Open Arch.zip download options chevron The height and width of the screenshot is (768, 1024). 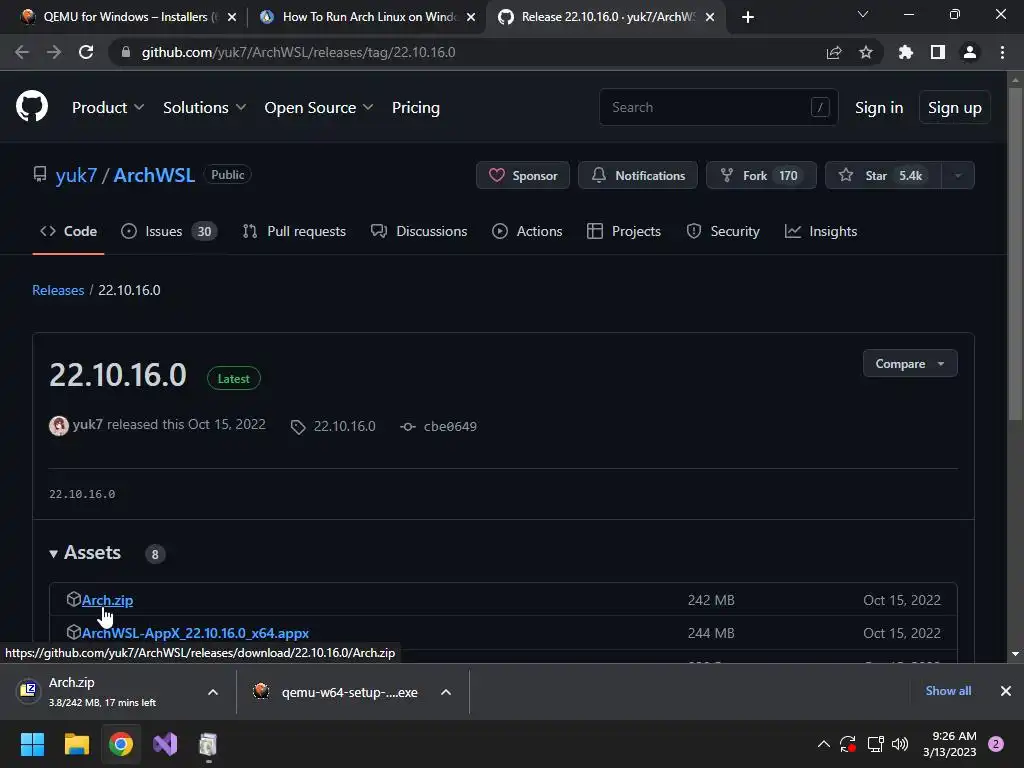pyautogui.click(x=213, y=692)
